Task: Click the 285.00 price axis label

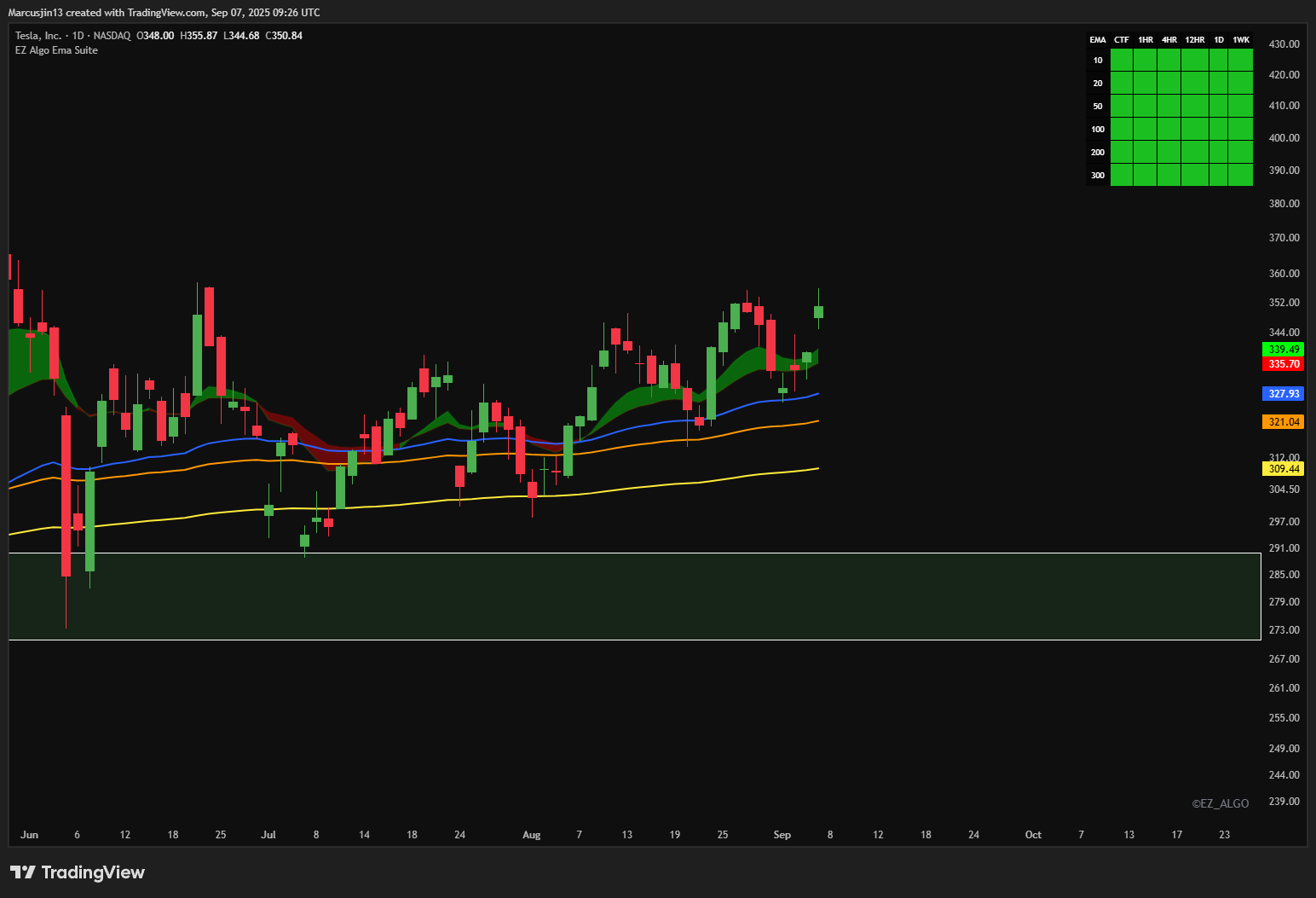Action: point(1284,575)
